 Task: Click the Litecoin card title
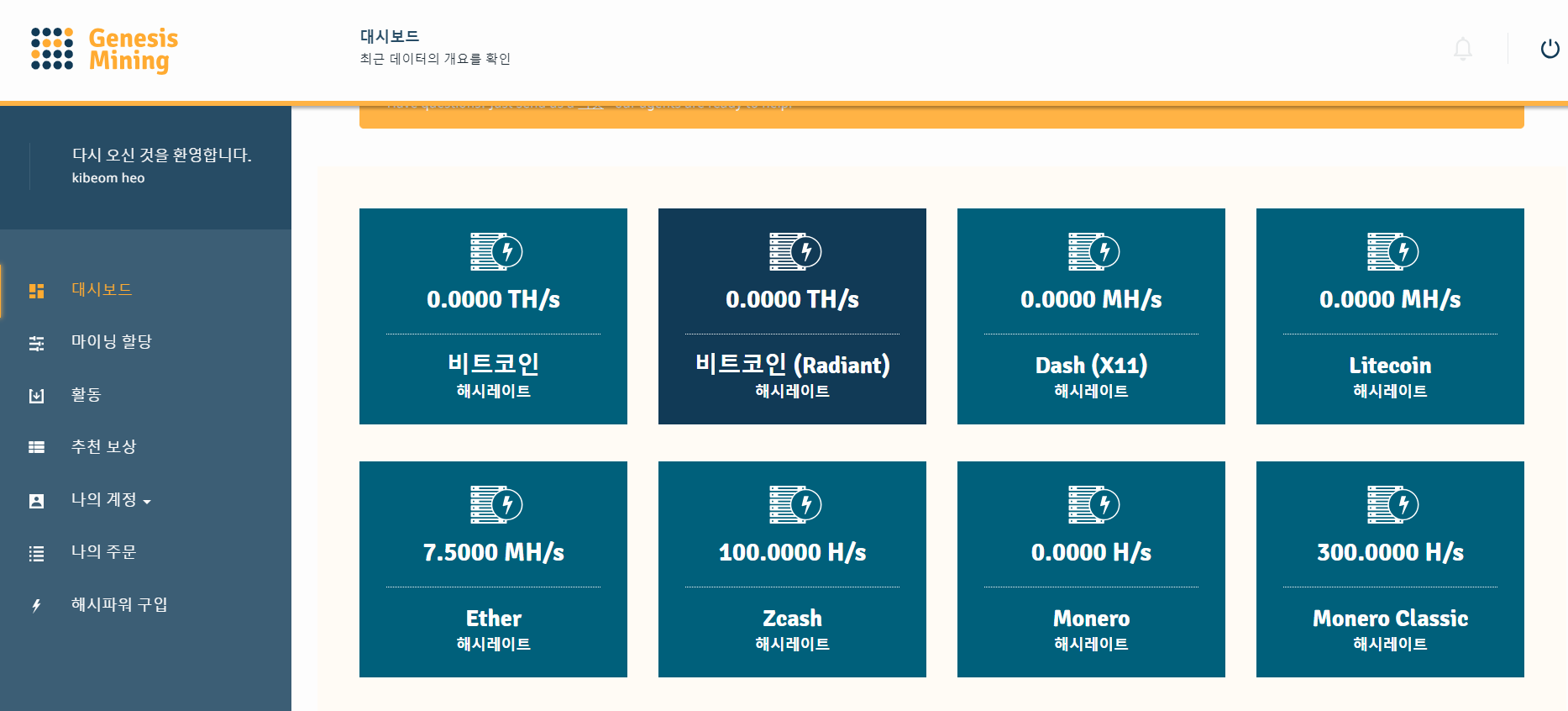click(x=1390, y=366)
